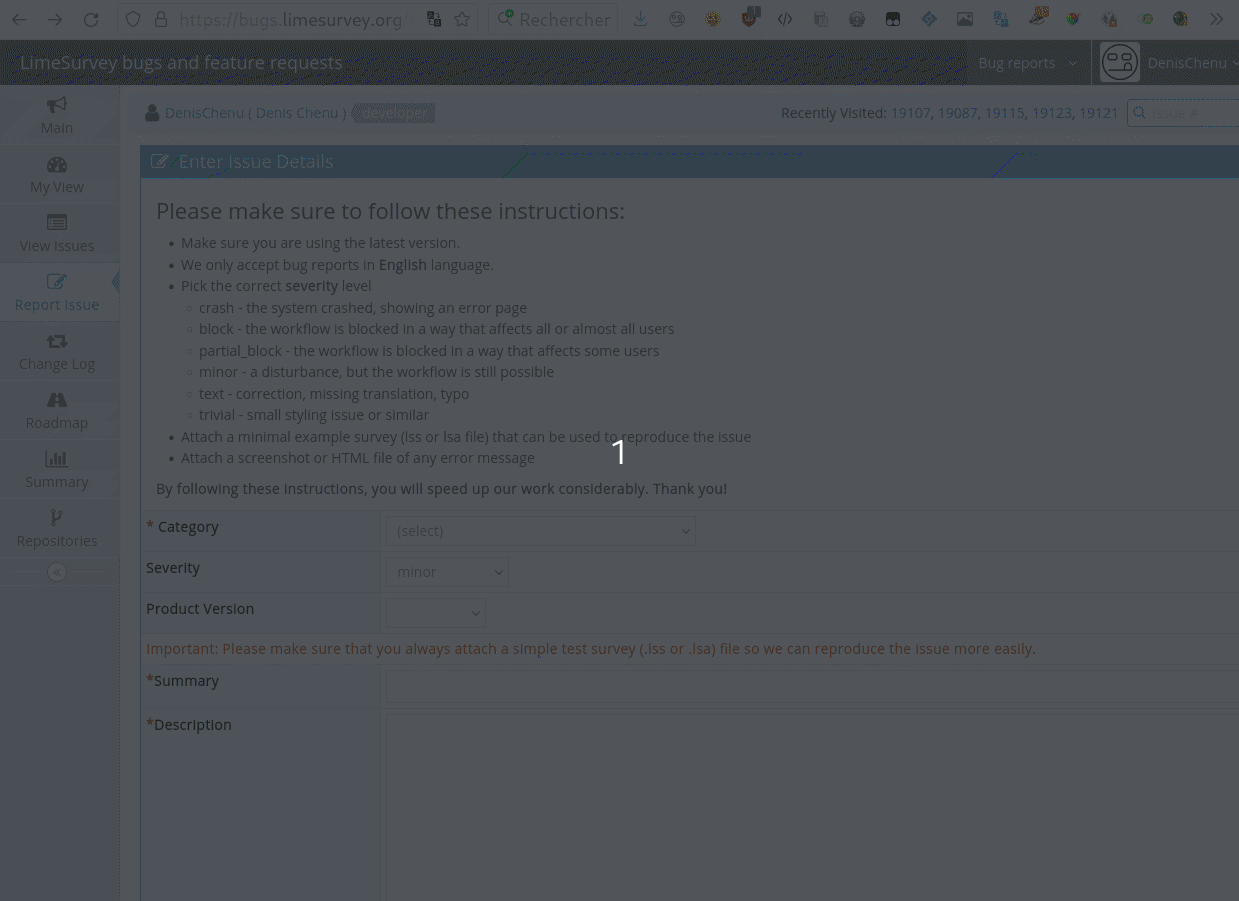Screen dimensions: 1239x901
Task: Click the DenisChenu ( Denis Chenu ) profile link
Action: [255, 113]
